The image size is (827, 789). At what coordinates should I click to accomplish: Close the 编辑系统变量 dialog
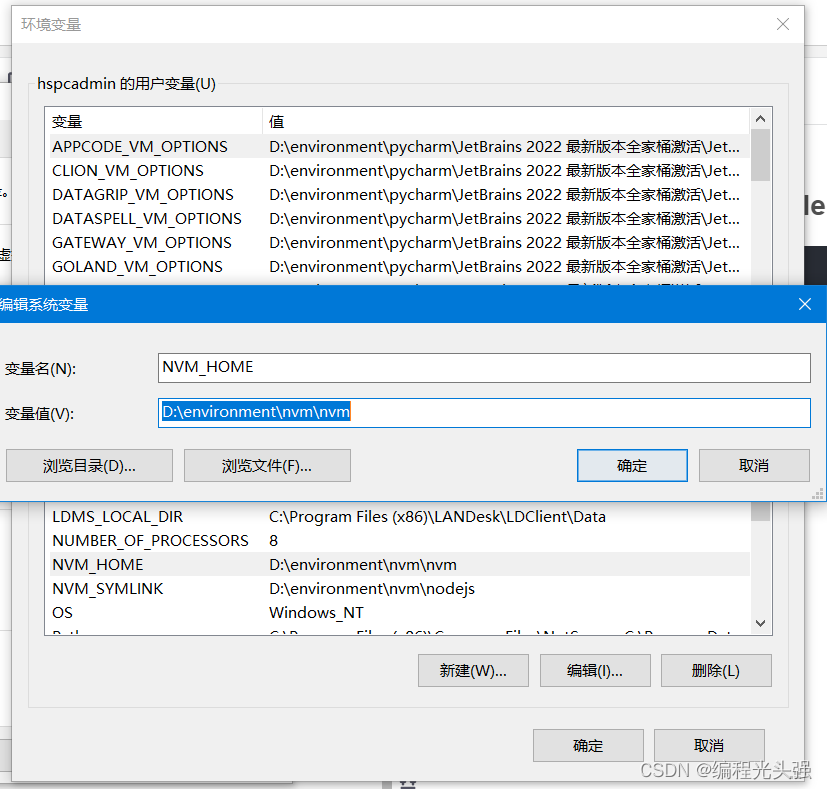(x=804, y=304)
